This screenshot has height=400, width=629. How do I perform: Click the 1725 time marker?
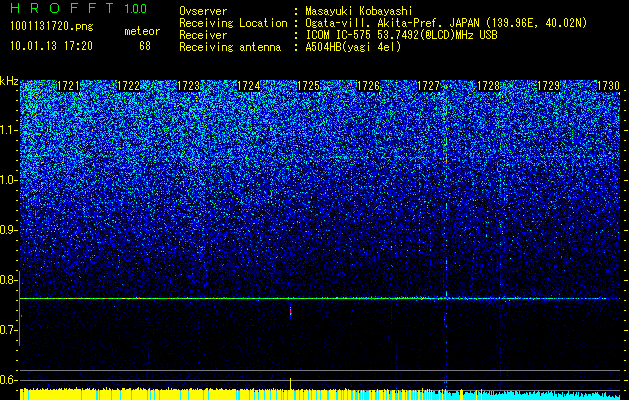pyautogui.click(x=308, y=86)
